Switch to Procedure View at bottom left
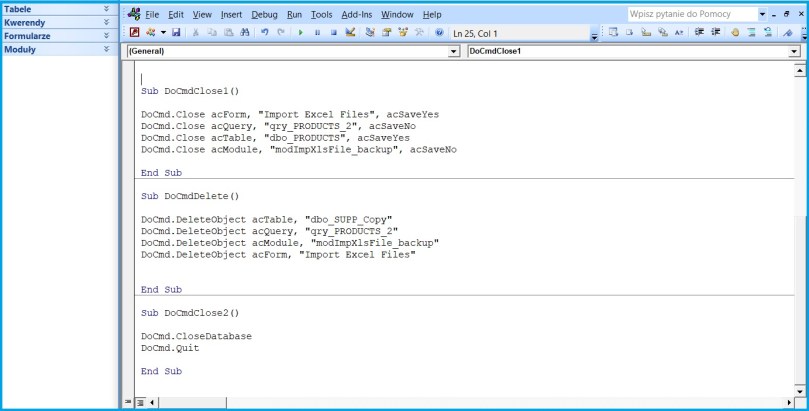 click(x=127, y=402)
